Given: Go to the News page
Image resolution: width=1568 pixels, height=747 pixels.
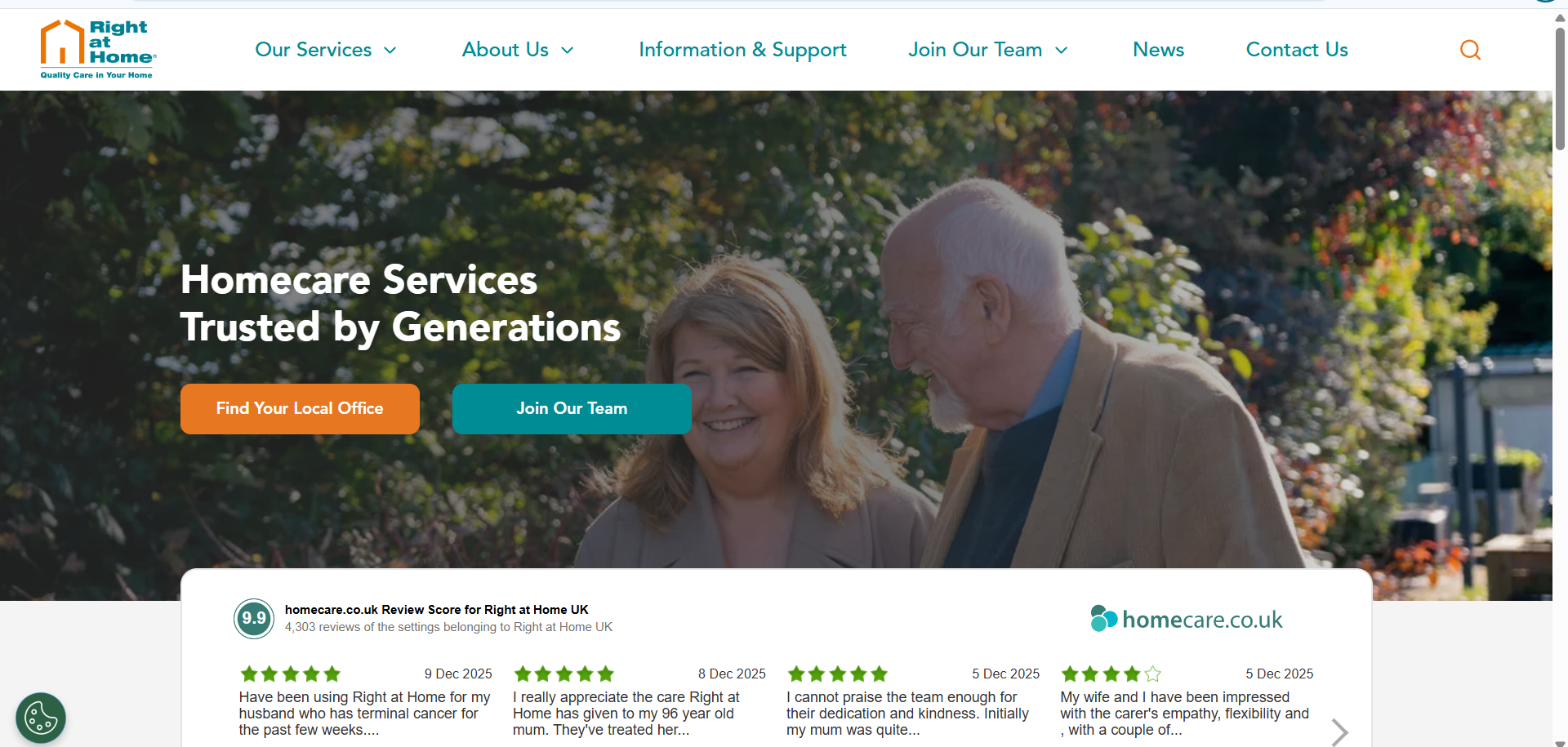Looking at the screenshot, I should click(1158, 50).
